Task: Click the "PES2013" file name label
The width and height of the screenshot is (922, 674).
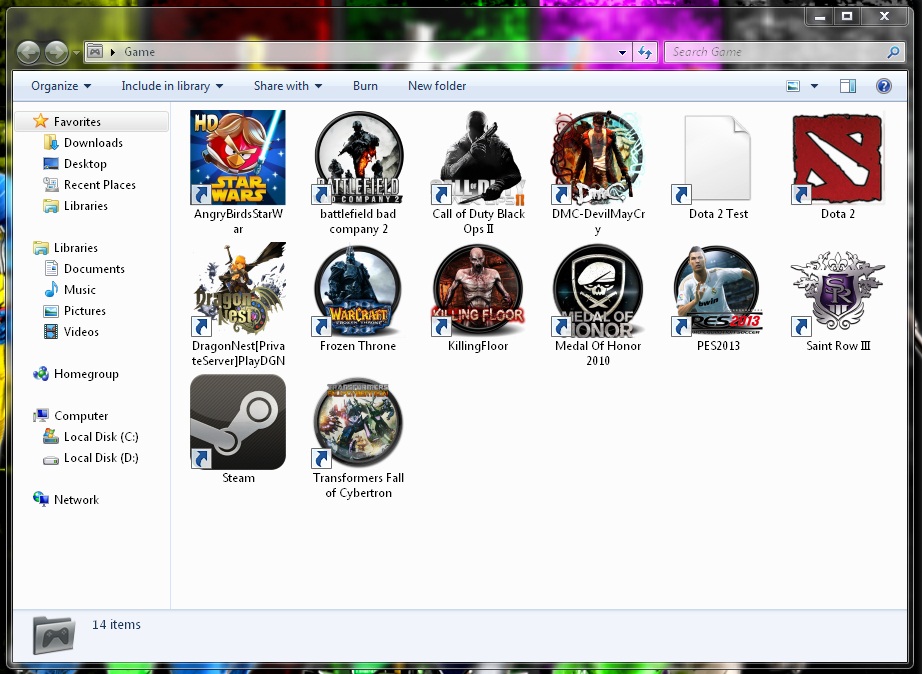Action: [x=718, y=346]
